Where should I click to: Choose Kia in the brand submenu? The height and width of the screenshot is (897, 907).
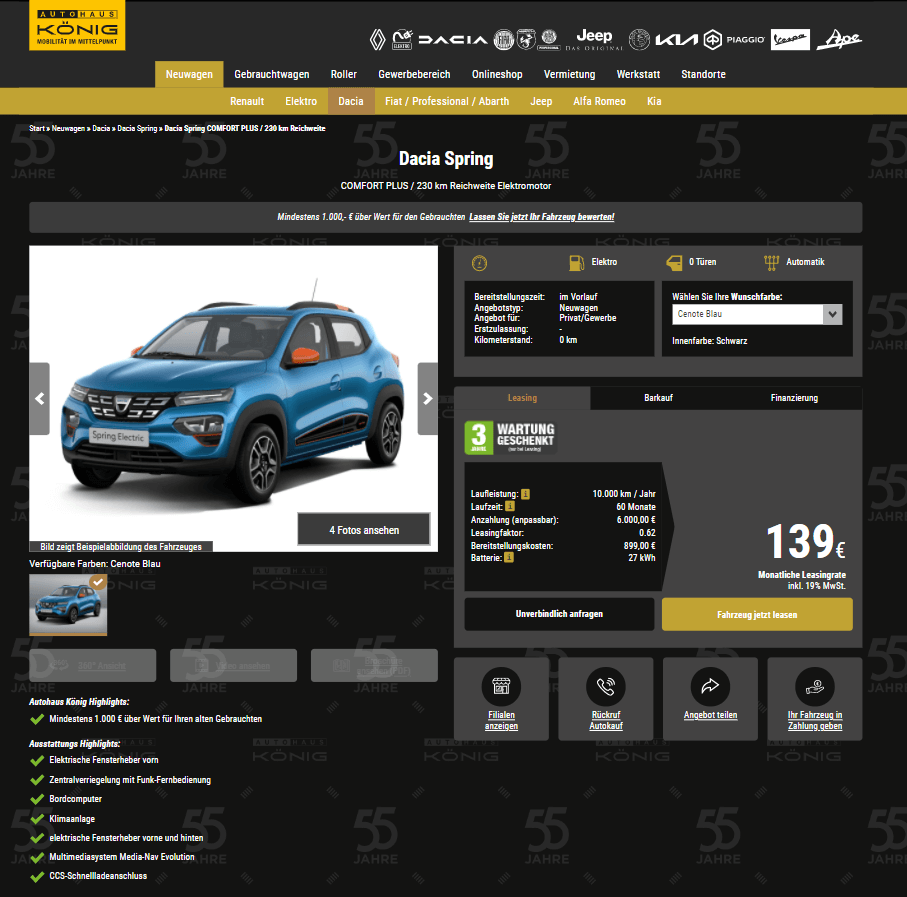pyautogui.click(x=654, y=101)
